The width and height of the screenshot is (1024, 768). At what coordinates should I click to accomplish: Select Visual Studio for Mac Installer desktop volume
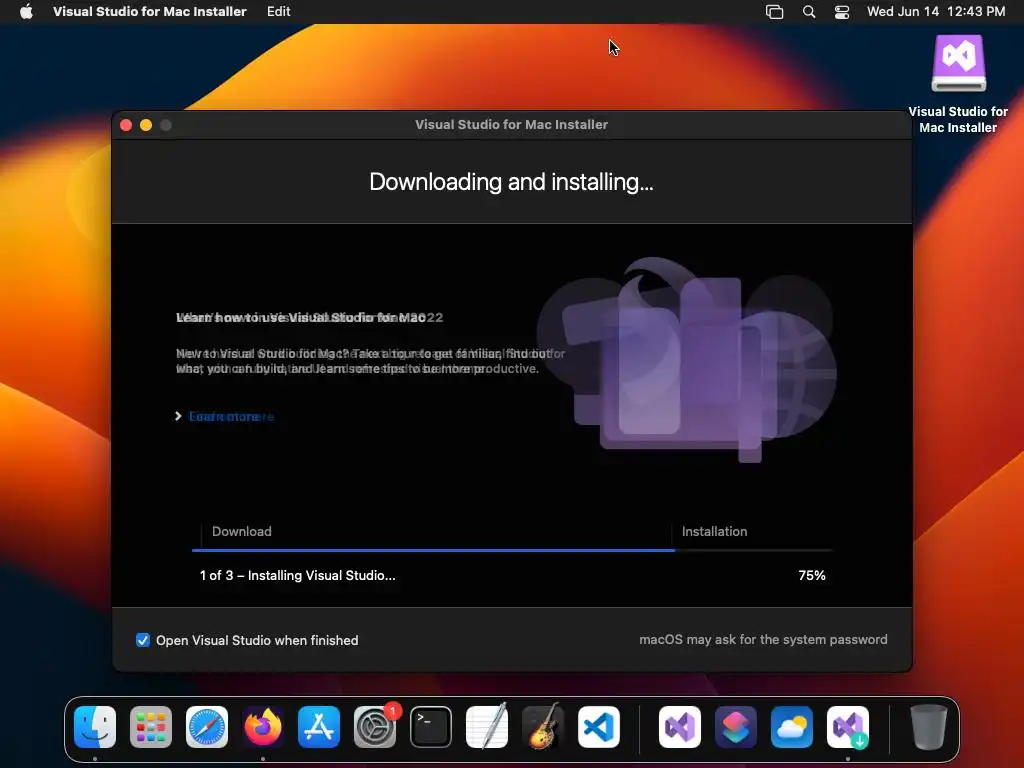tap(958, 84)
